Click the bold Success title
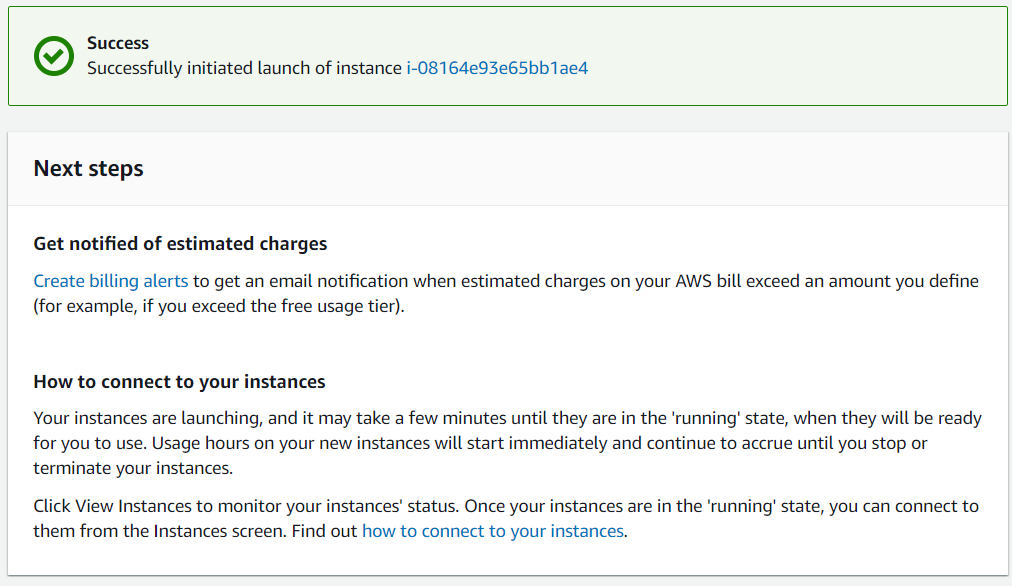The width and height of the screenshot is (1012, 586). [x=118, y=43]
